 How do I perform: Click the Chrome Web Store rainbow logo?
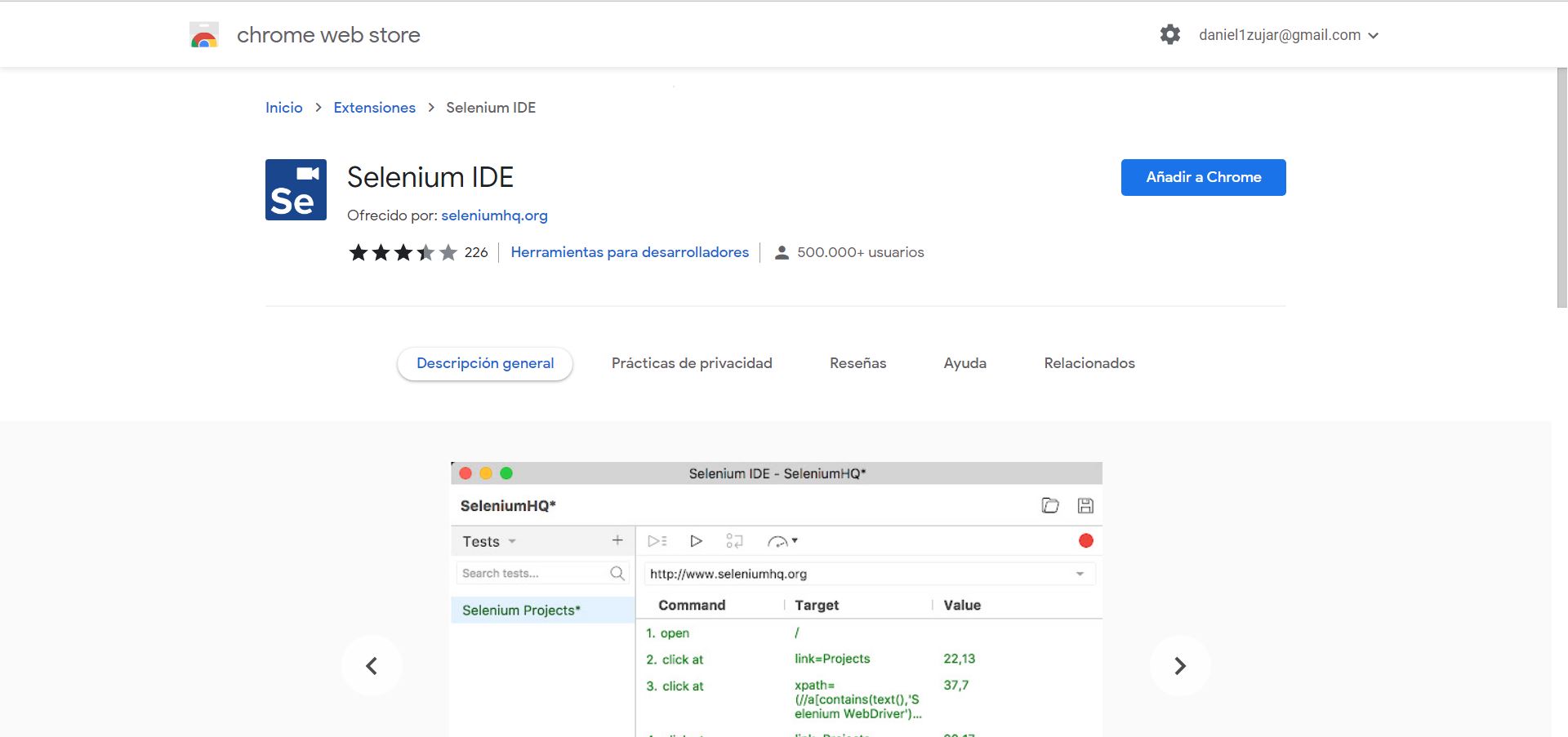(204, 35)
